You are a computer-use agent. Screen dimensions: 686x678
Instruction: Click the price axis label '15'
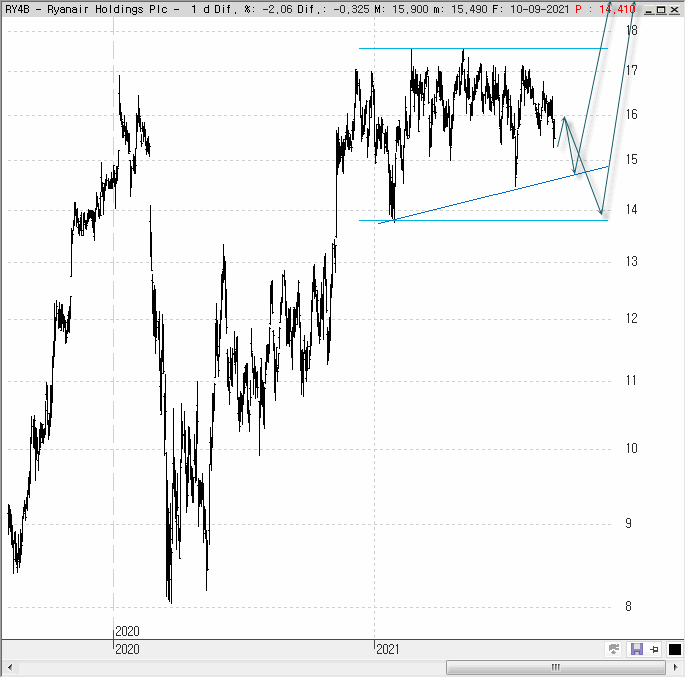click(x=631, y=160)
